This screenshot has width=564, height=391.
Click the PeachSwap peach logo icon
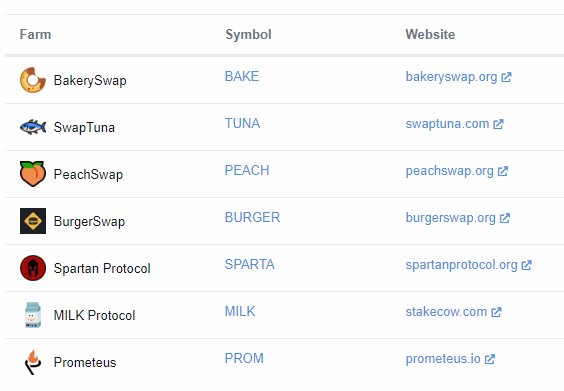[33, 174]
